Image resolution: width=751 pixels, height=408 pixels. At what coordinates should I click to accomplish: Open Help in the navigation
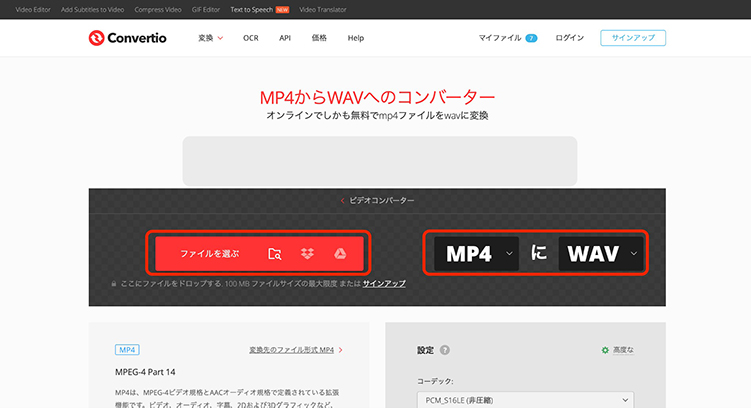tap(356, 38)
